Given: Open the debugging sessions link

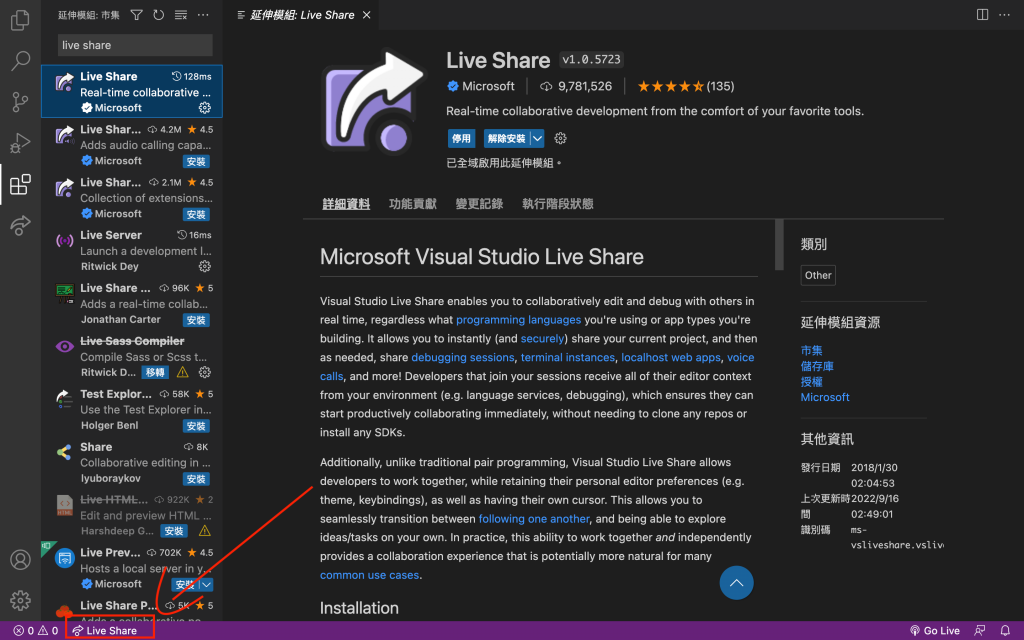Looking at the screenshot, I should (462, 357).
